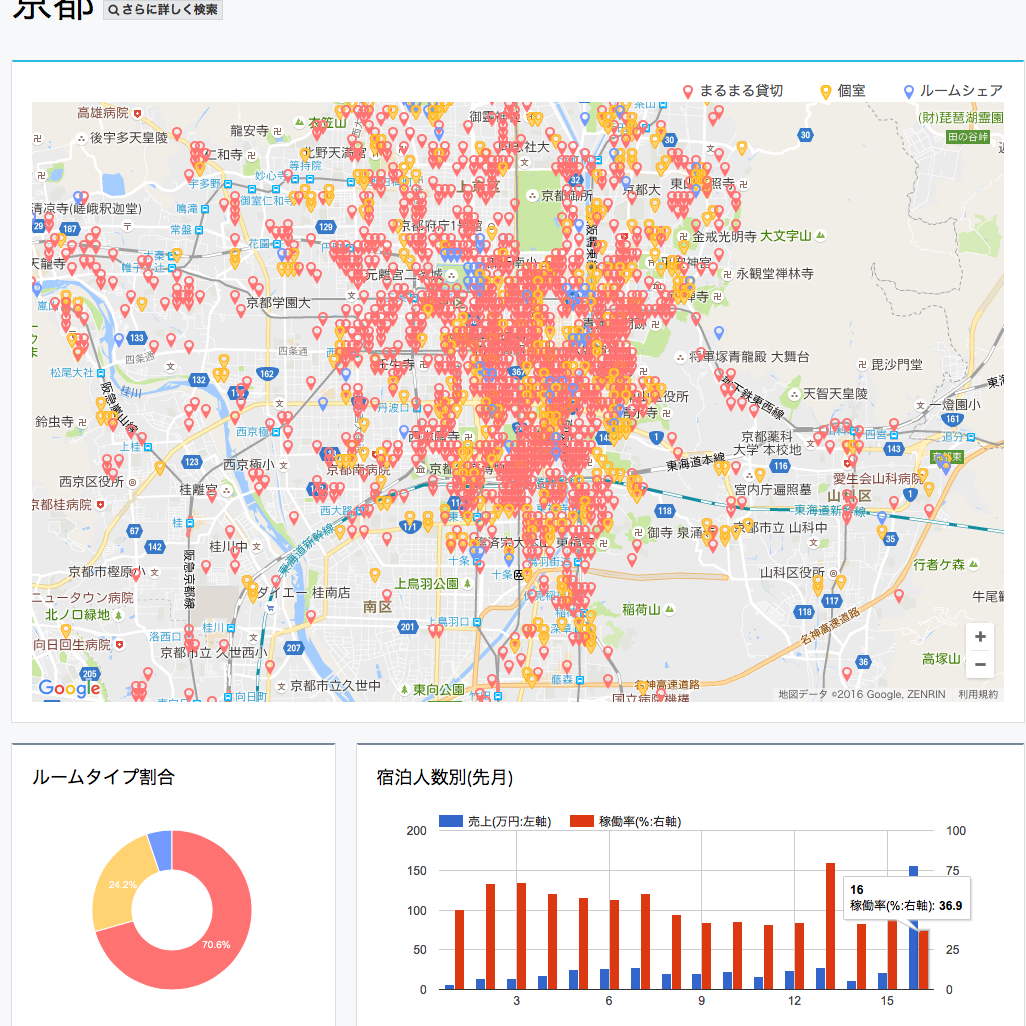1026x1026 pixels.
Task: Click the 西京極 station icon
Action: pyautogui.click(x=276, y=432)
